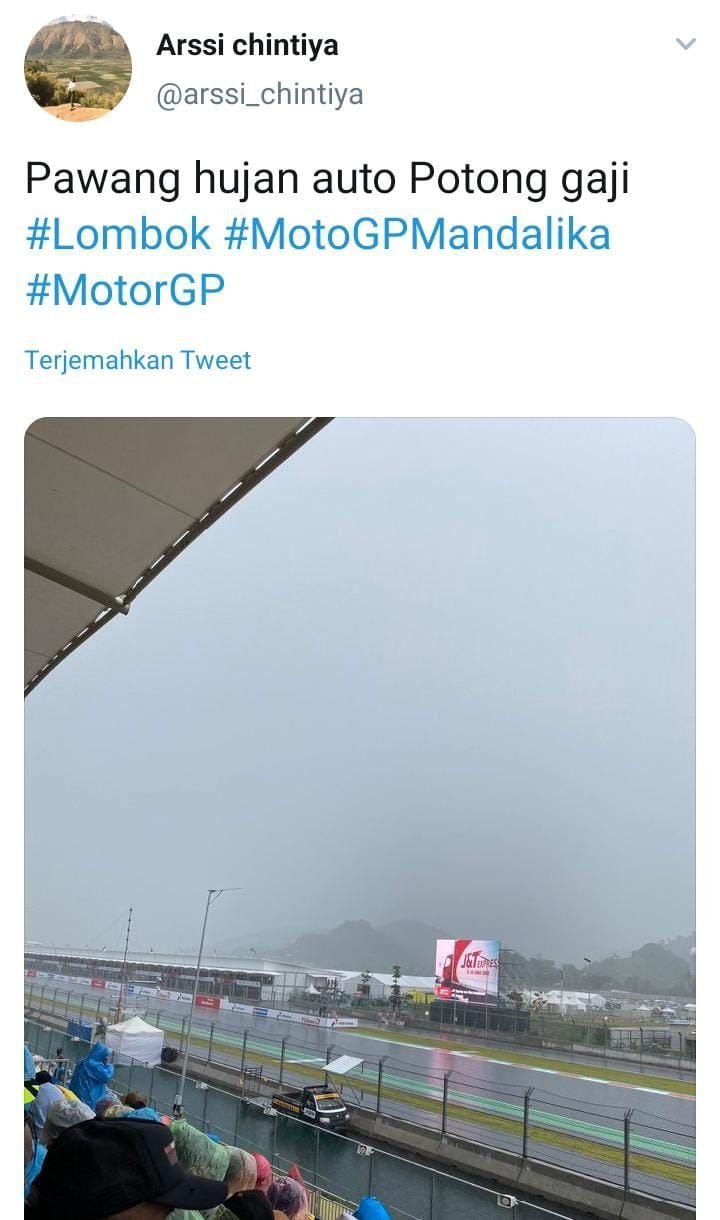This screenshot has width=720, height=1220.
Task: Open the rainy circuit photo
Action: click(360, 818)
